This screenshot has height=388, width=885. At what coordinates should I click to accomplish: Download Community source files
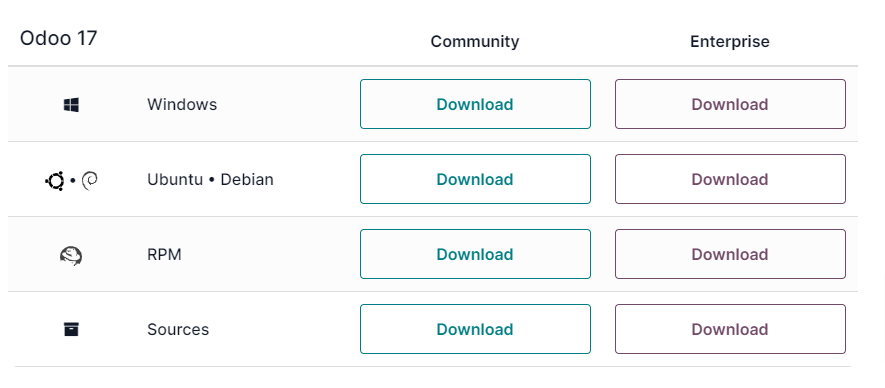pyautogui.click(x=475, y=329)
